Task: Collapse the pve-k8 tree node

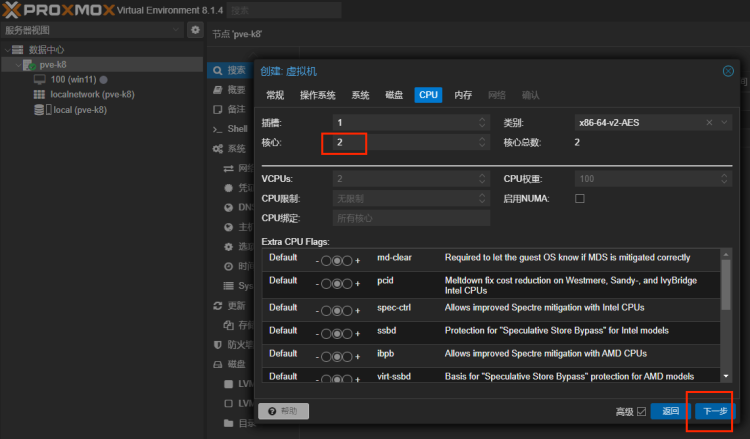Action: (18, 65)
